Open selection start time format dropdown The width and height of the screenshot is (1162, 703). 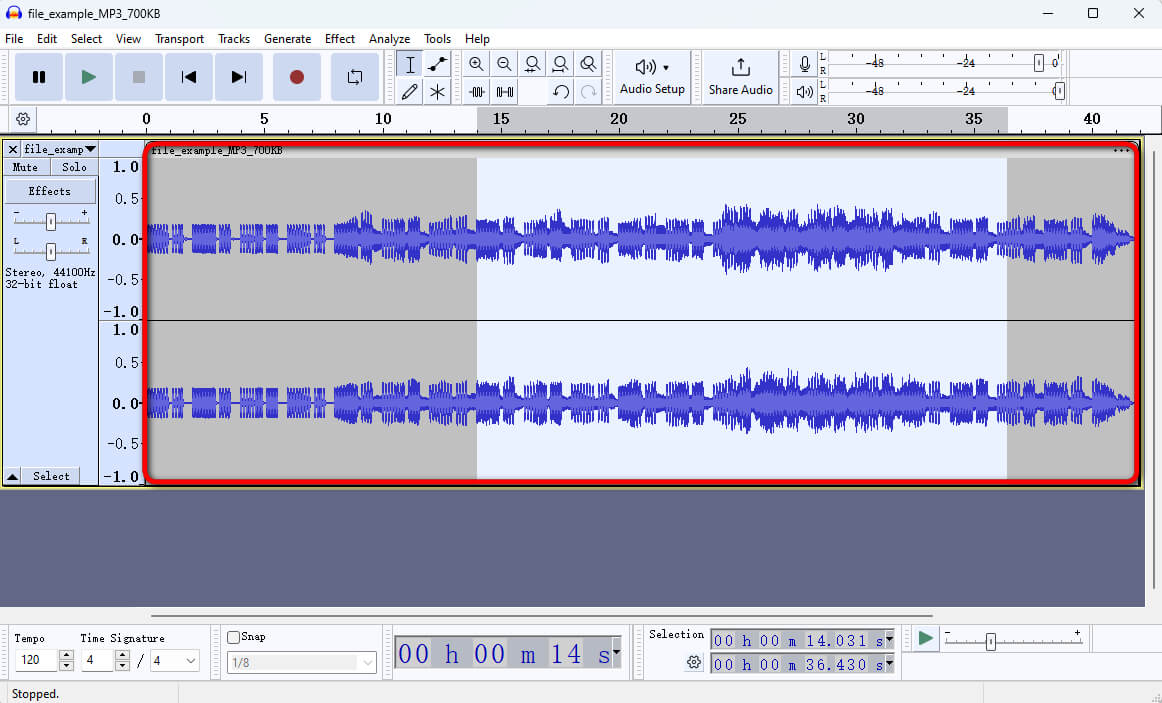pyautogui.click(x=889, y=640)
